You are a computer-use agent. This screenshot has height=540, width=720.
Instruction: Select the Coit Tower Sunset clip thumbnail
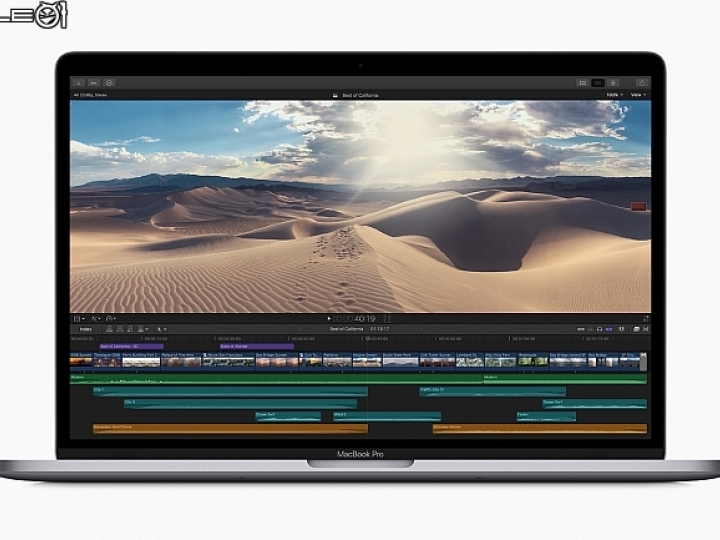[437, 360]
